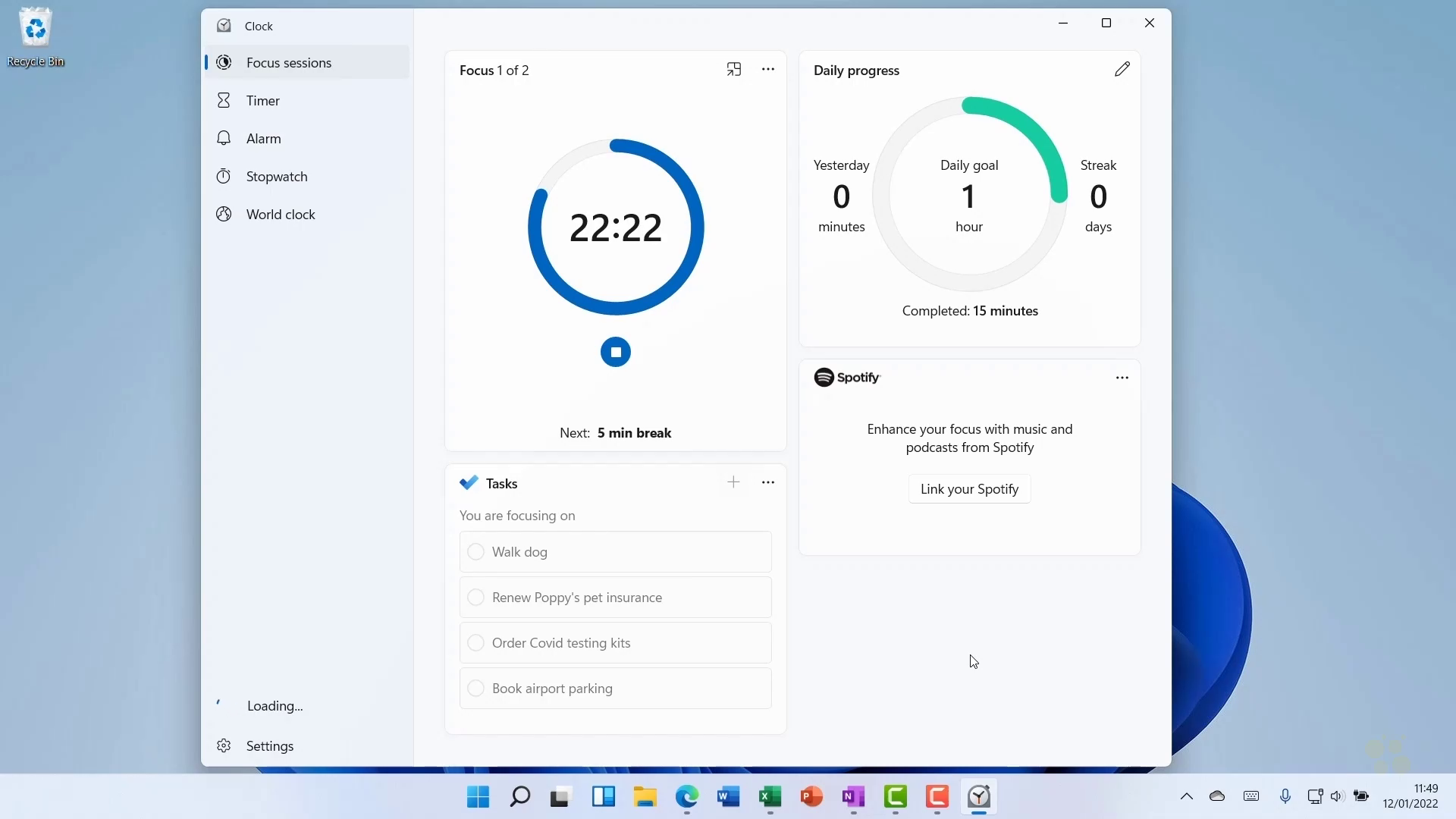Open PowerPoint from the taskbar
Image resolution: width=1456 pixels, height=819 pixels.
click(812, 797)
